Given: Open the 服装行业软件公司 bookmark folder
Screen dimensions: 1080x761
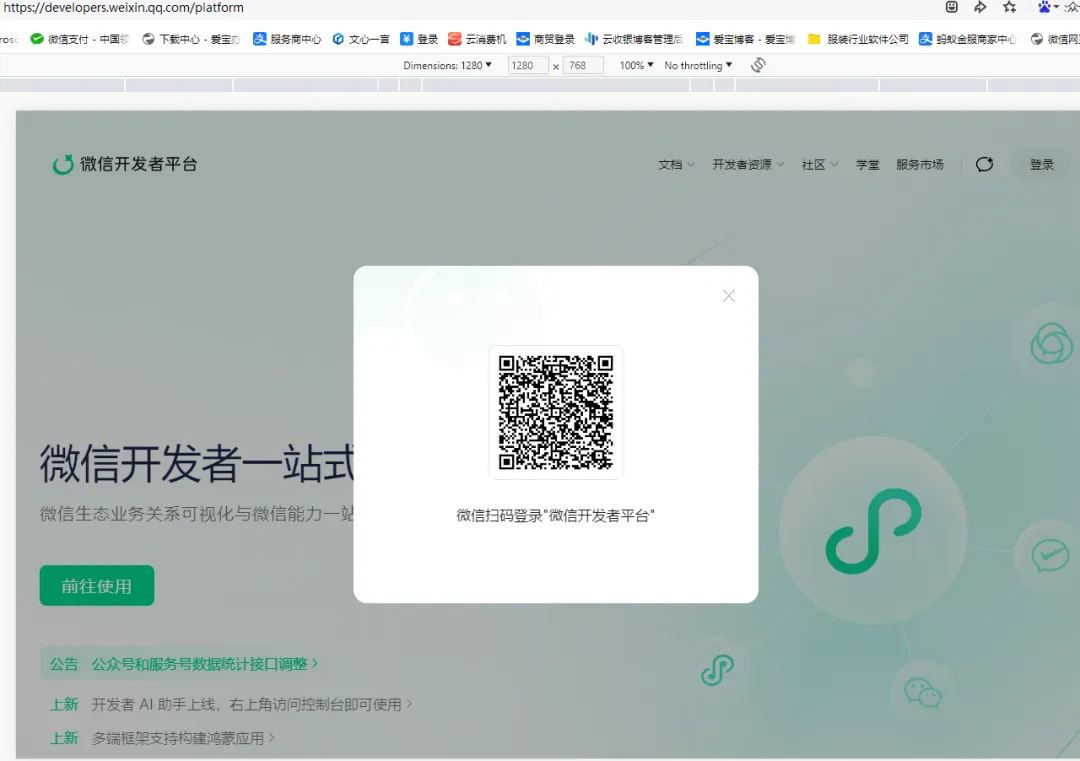Looking at the screenshot, I should point(858,39).
